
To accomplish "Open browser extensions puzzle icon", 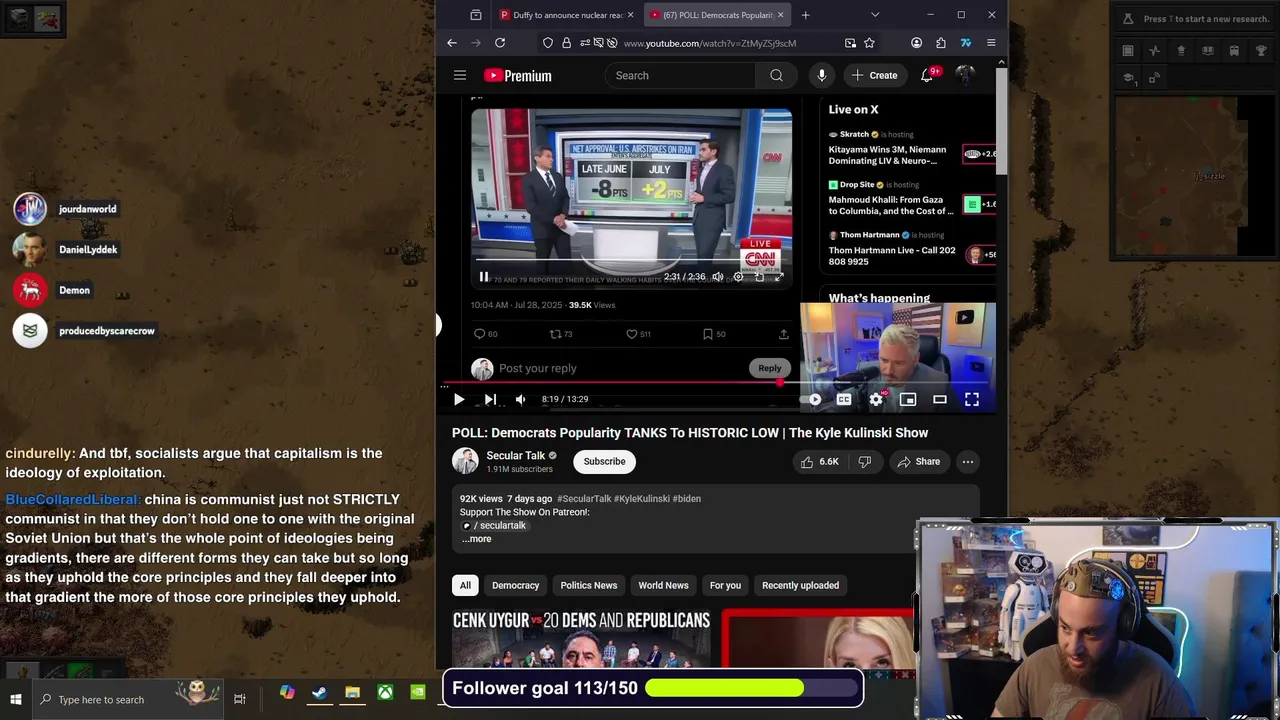I will pyautogui.click(x=941, y=43).
